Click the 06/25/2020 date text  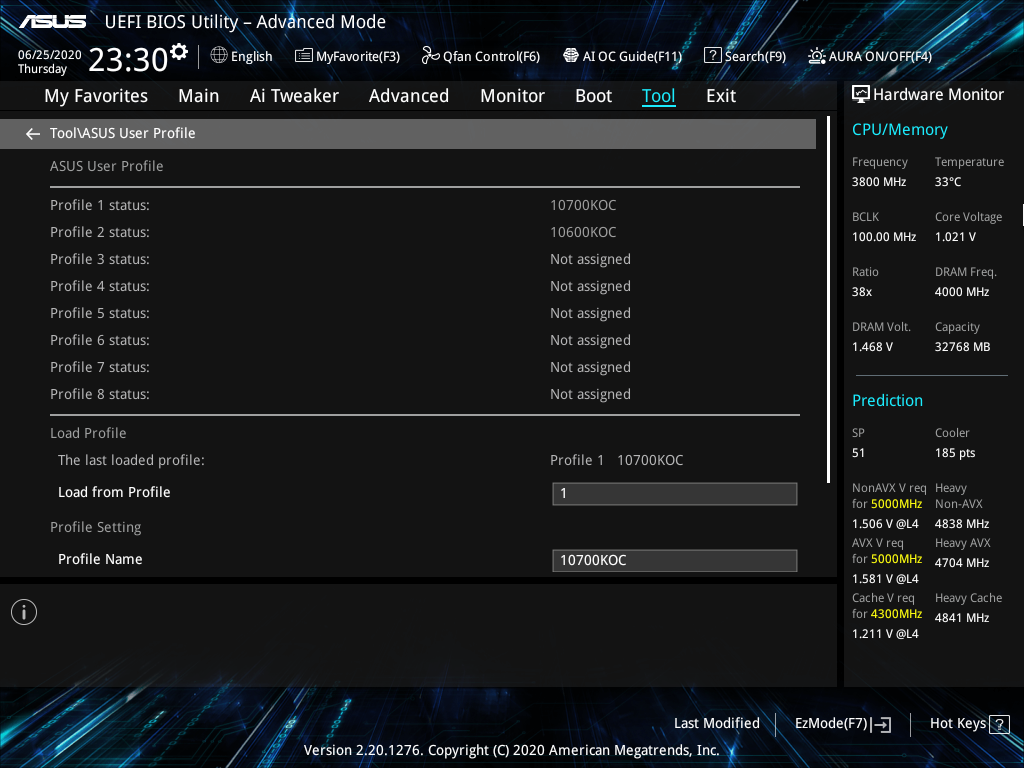click(x=50, y=55)
